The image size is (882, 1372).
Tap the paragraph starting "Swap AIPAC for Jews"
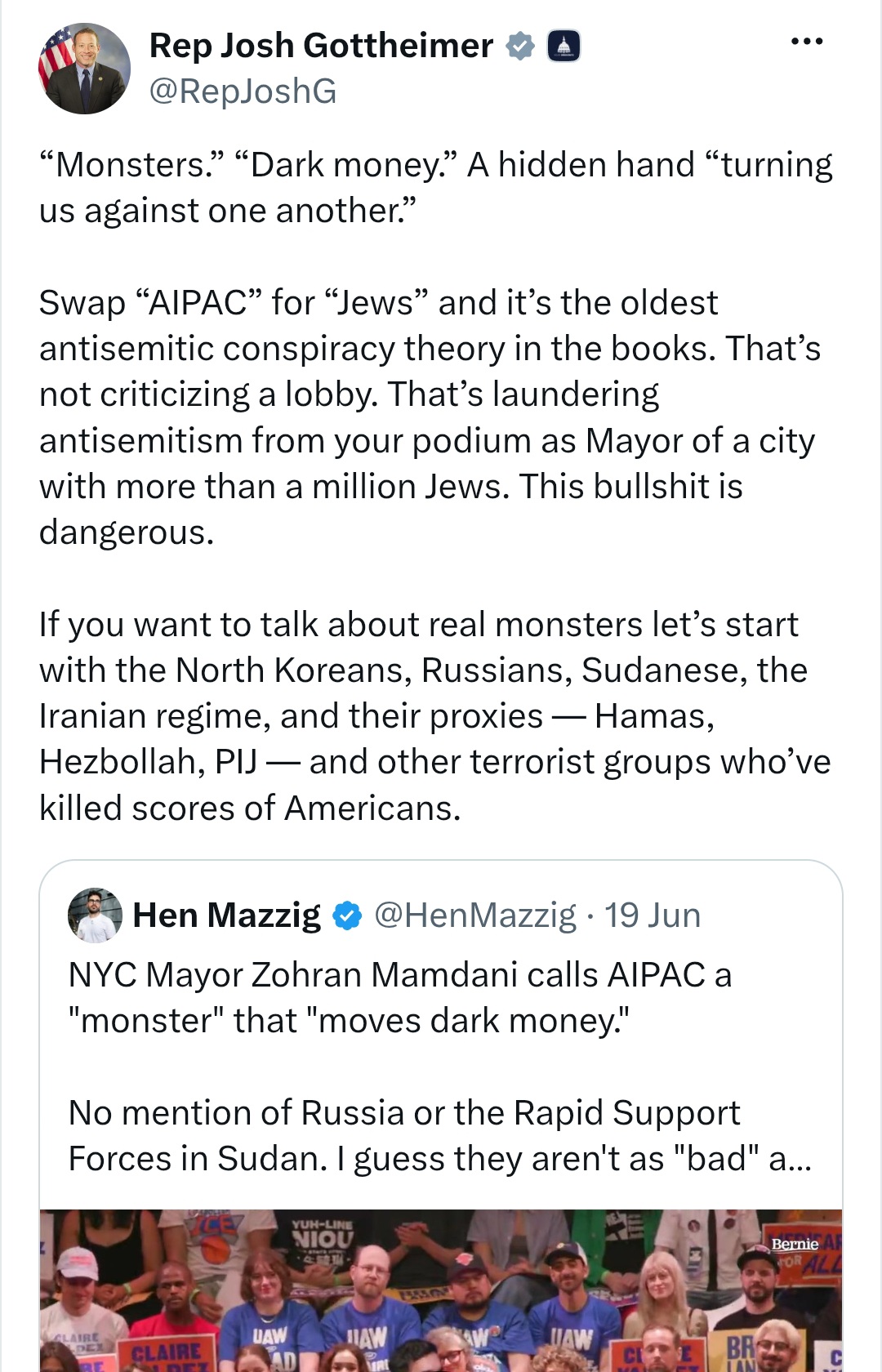click(430, 417)
